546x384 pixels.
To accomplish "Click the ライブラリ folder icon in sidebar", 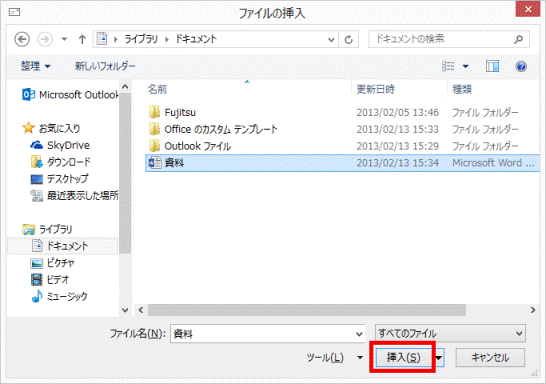I will (x=29, y=229).
